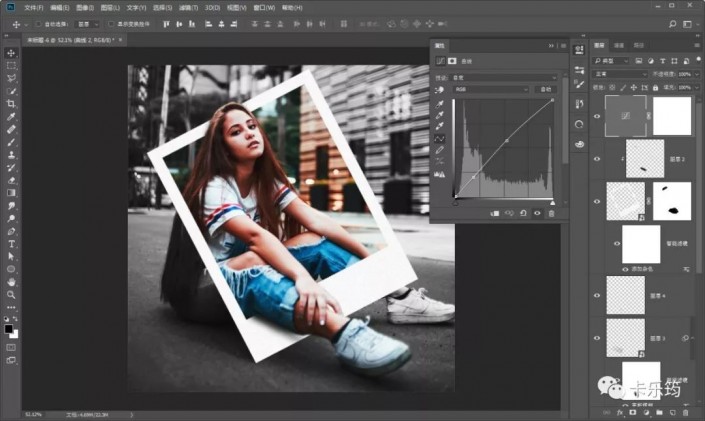
Task: Open the 图像(I) menu
Action: 85,8
